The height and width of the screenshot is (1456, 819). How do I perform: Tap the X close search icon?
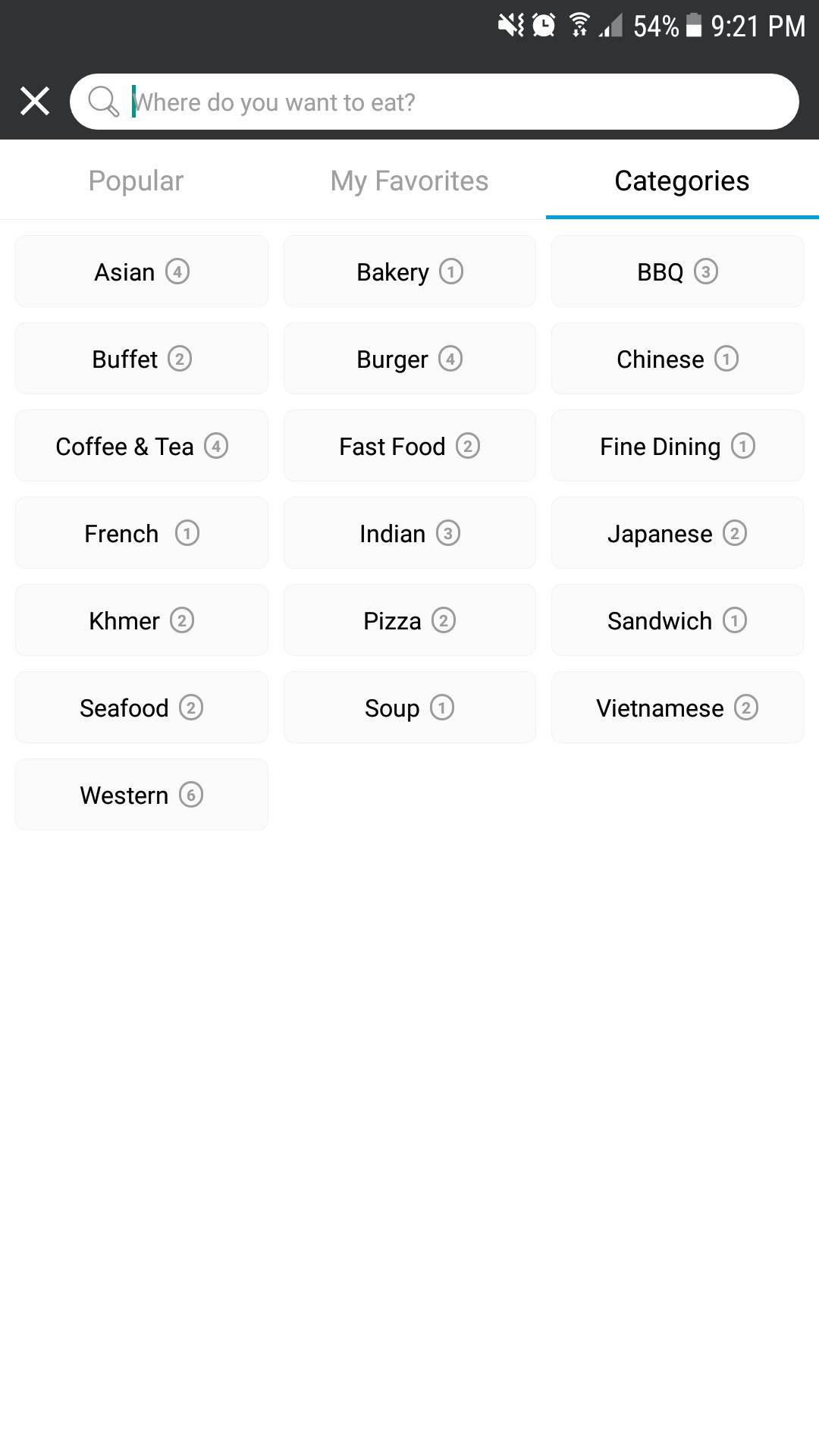pyautogui.click(x=35, y=101)
